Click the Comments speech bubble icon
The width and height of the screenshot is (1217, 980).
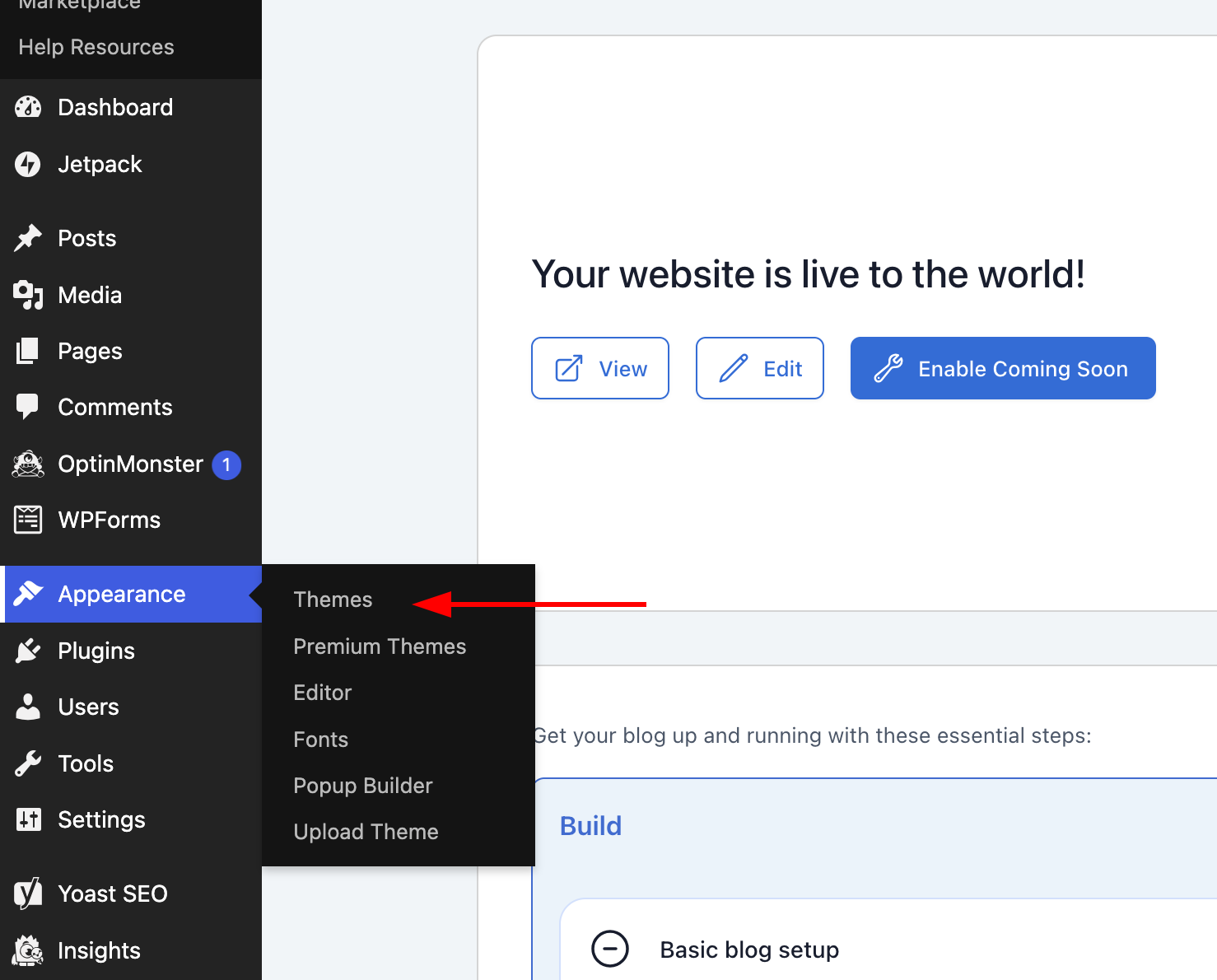click(x=28, y=407)
